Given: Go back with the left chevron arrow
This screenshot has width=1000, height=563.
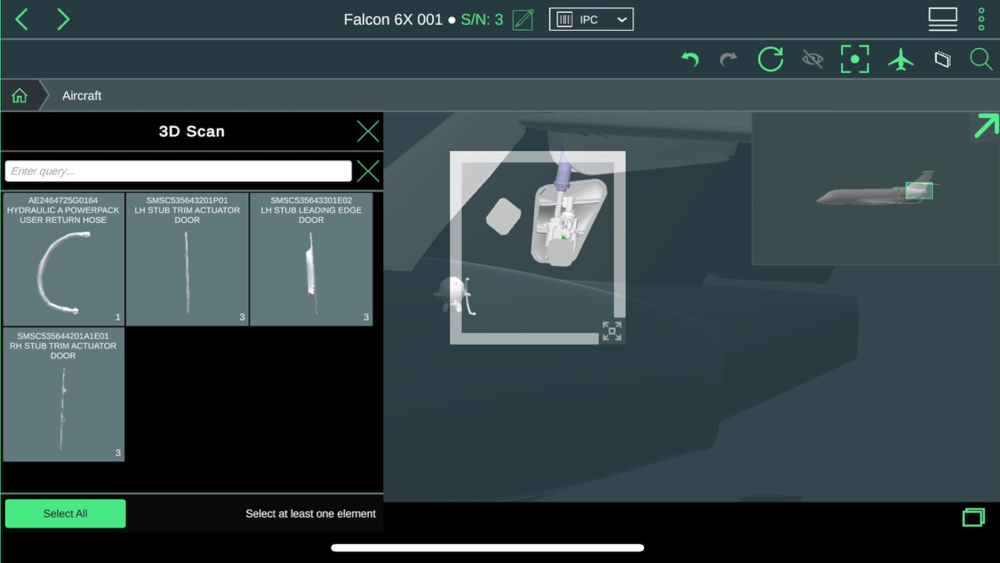Looking at the screenshot, I should tap(22, 19).
